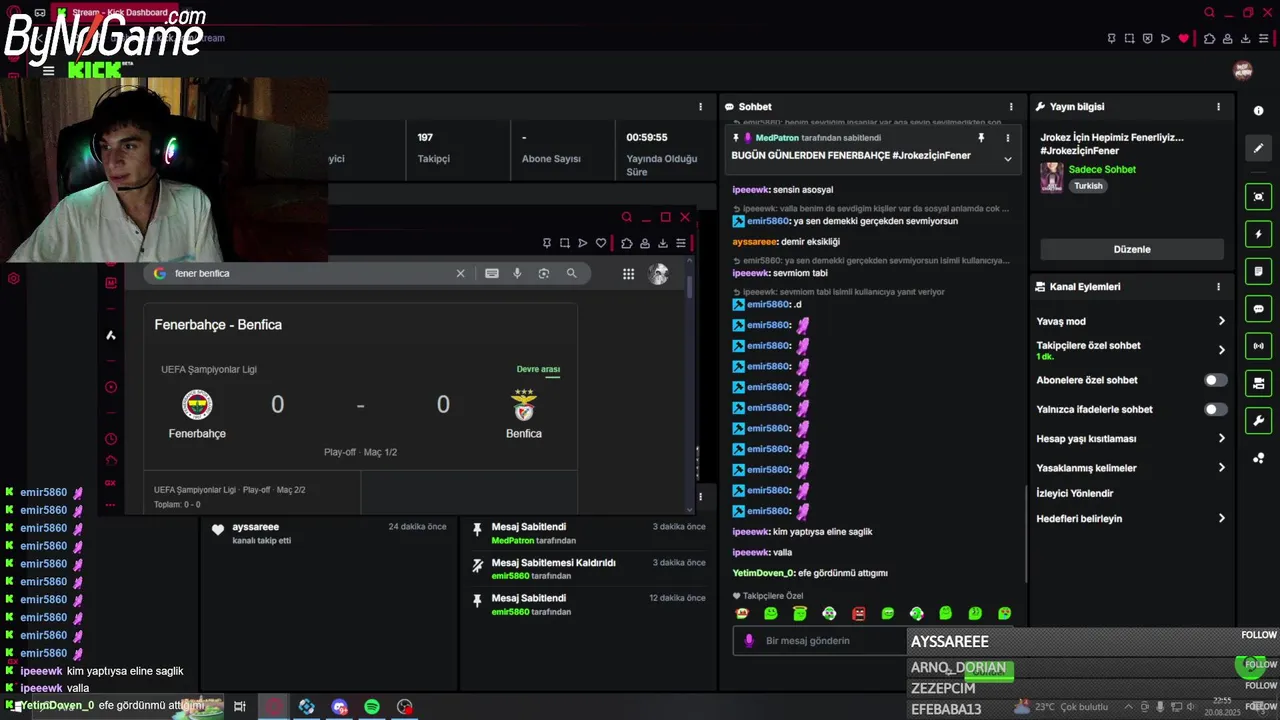Click ayssareee in the activity feed

(255, 527)
